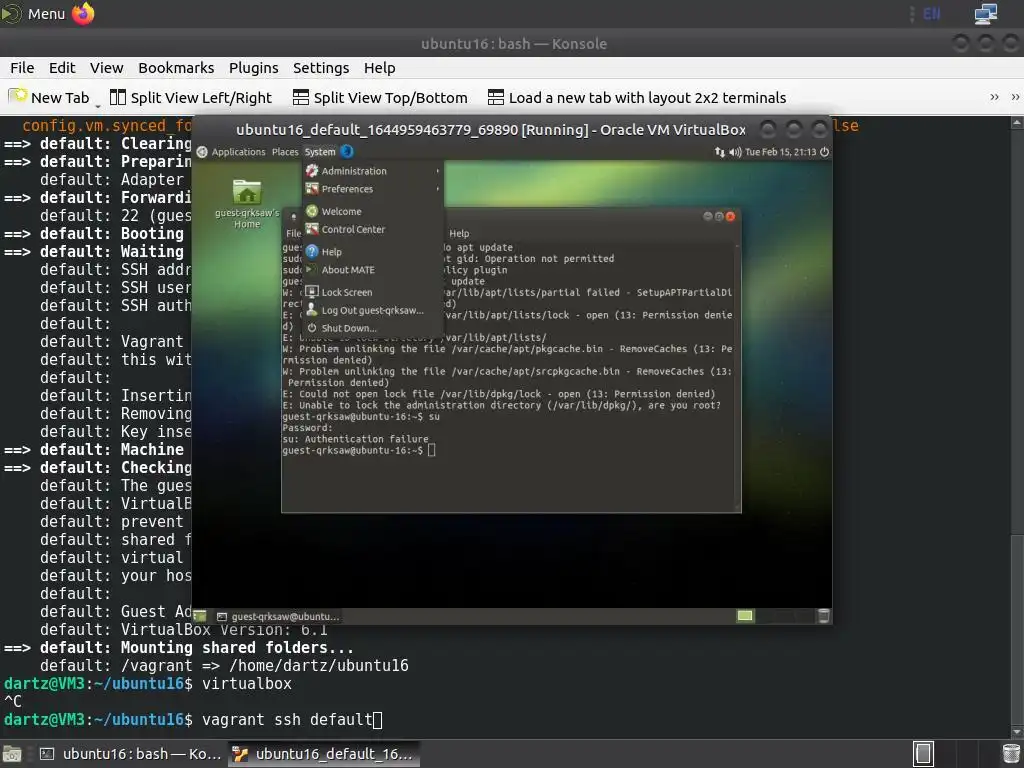Open Konsole View menu
The image size is (1024, 768).
[x=106, y=68]
